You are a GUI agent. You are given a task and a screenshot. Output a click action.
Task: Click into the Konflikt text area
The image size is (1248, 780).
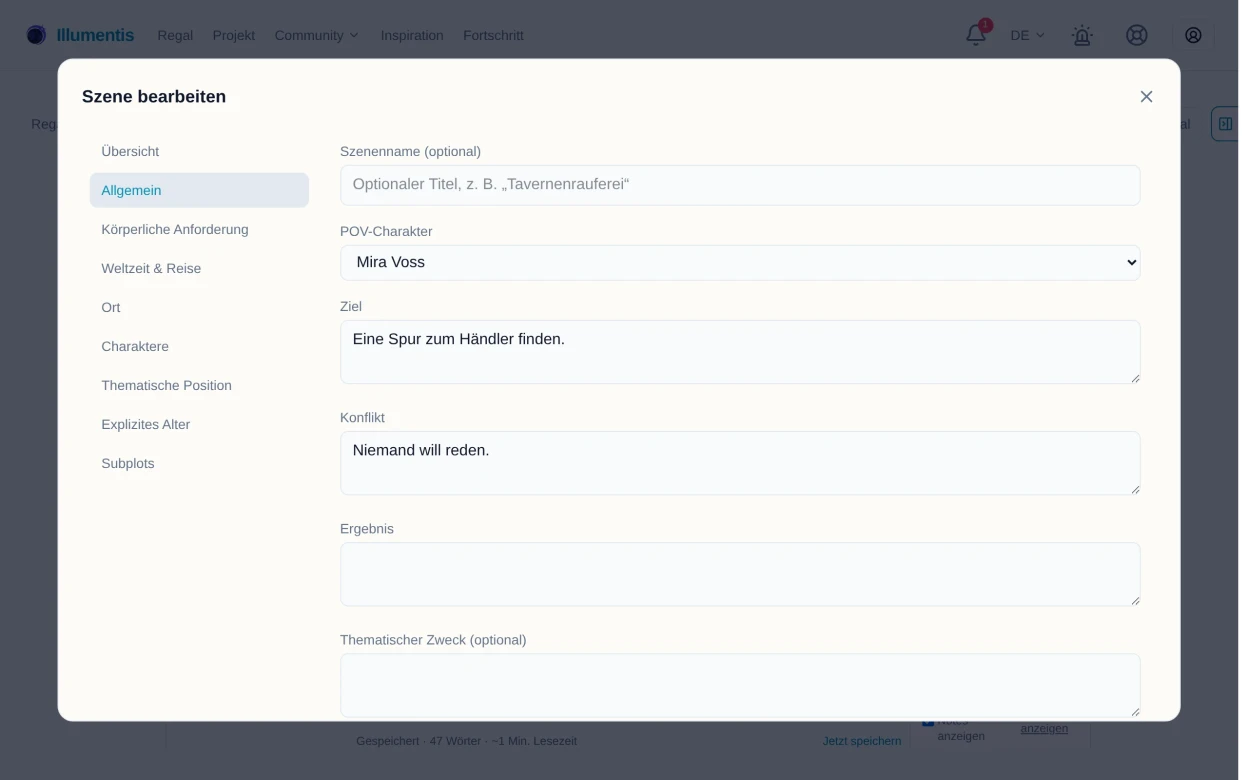point(740,463)
